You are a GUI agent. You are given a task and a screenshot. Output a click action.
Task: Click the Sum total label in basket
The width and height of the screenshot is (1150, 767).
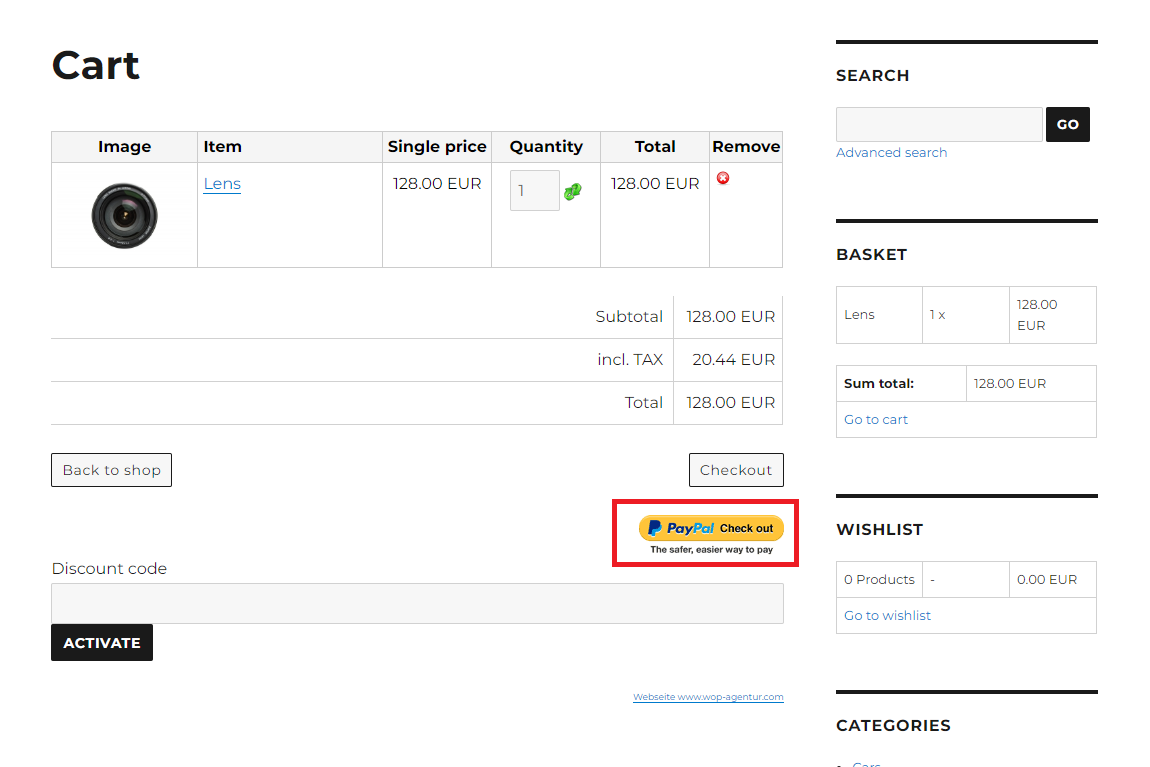(x=879, y=384)
